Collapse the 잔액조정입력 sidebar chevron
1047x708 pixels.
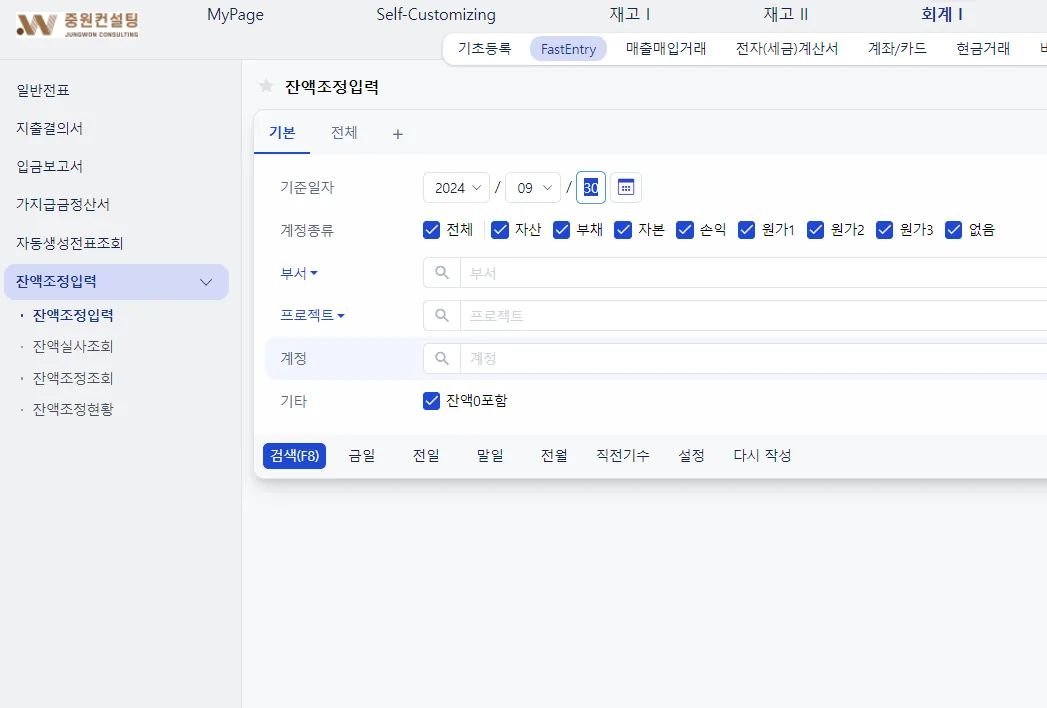click(206, 282)
